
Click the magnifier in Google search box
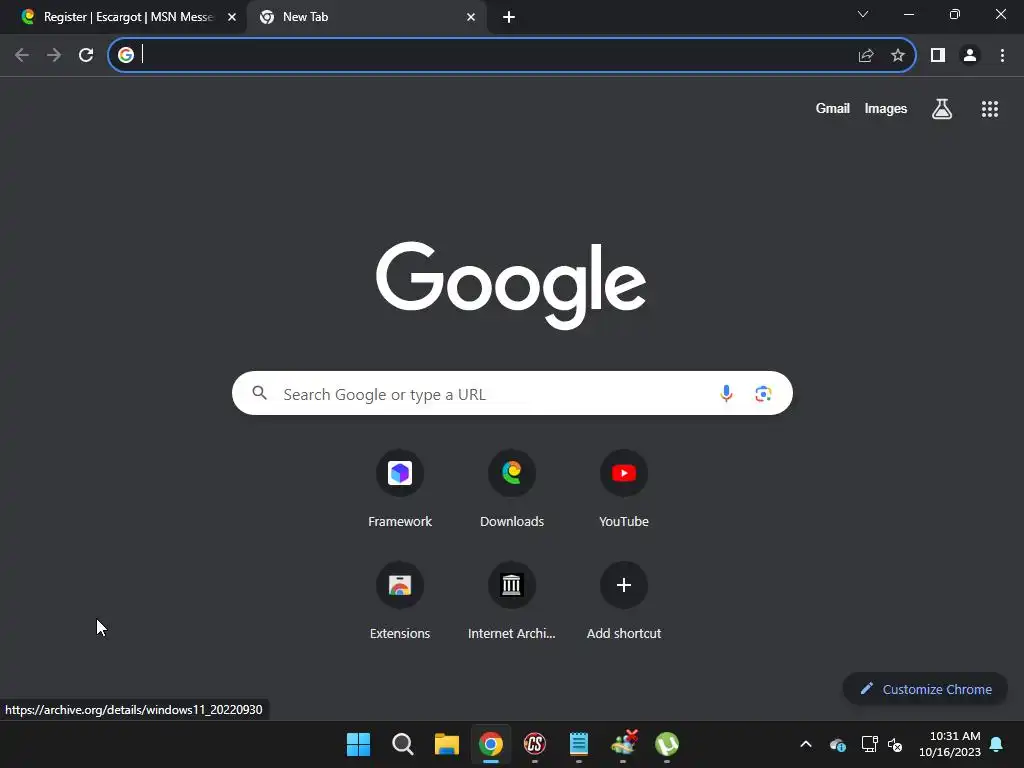(x=260, y=393)
